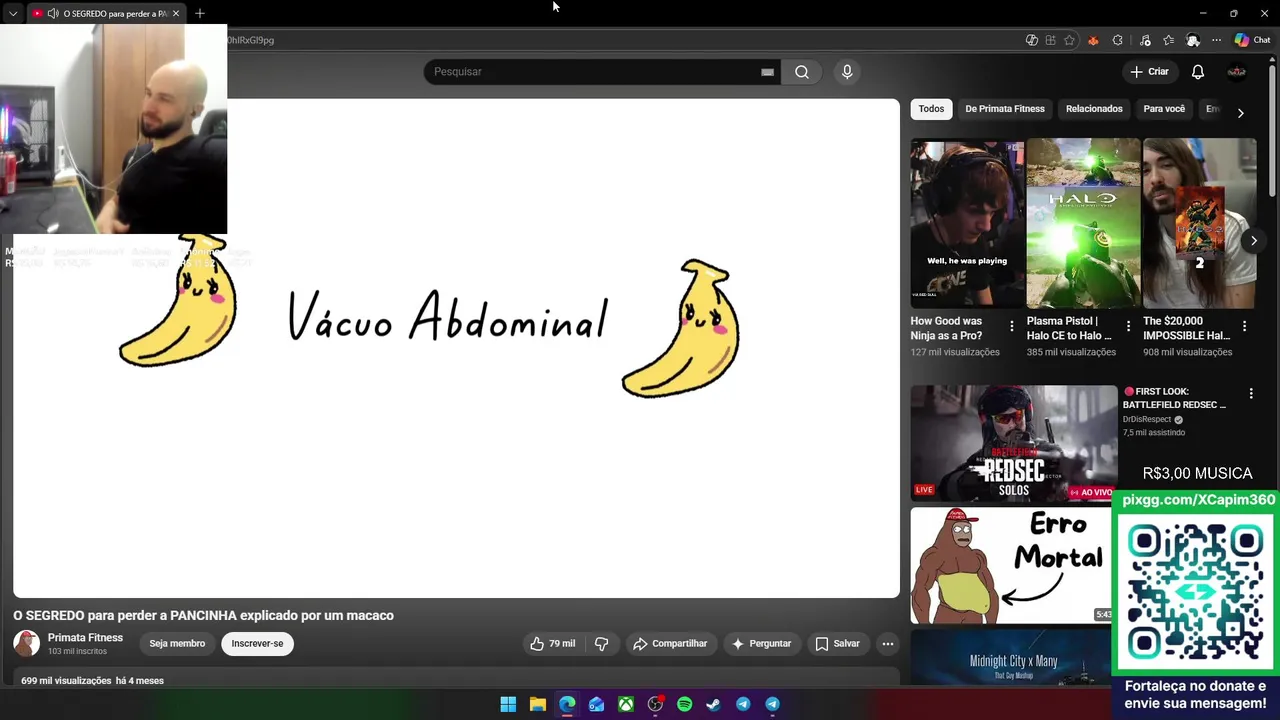Open more actions ellipsis below video

888,644
